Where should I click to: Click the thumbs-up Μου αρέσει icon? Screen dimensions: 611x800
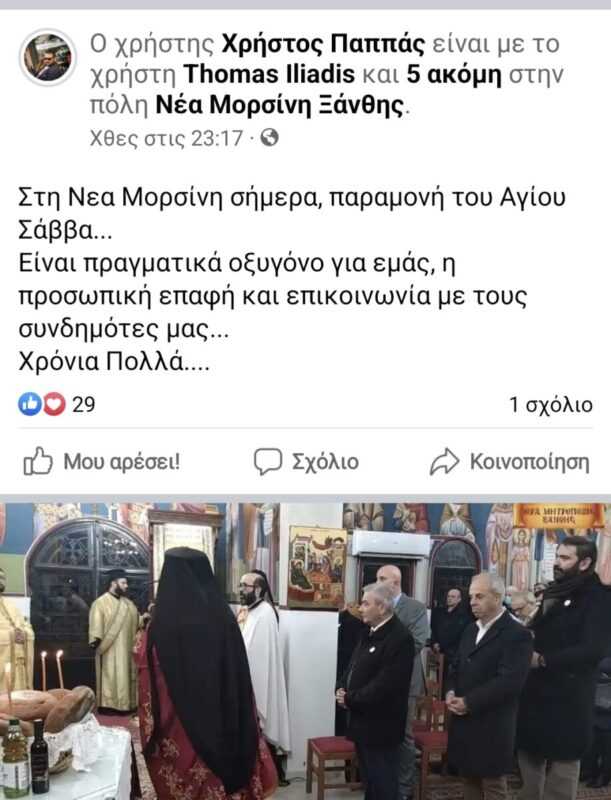point(38,461)
